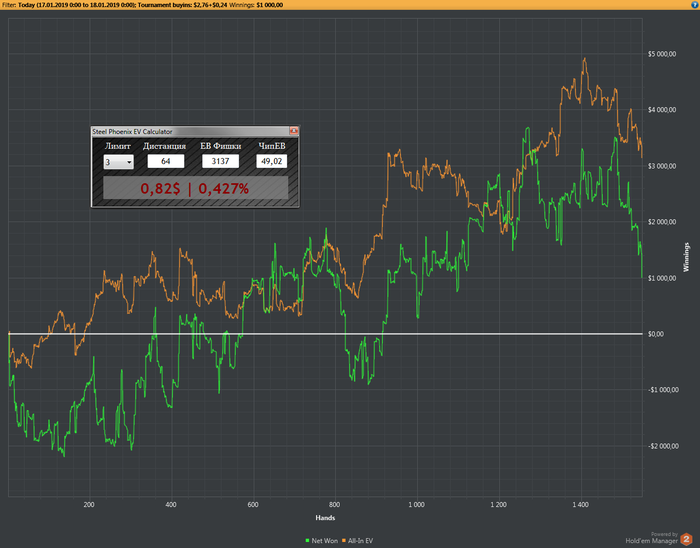700x548 pixels.
Task: Click the Winnings axis label
Action: click(x=686, y=257)
